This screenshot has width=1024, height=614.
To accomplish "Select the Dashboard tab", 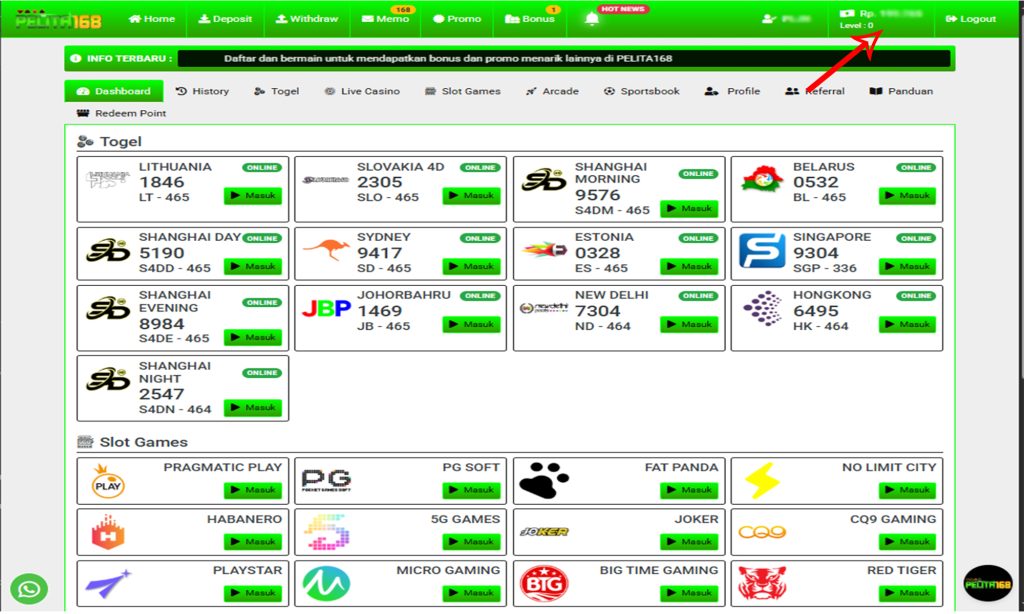I will [x=114, y=91].
